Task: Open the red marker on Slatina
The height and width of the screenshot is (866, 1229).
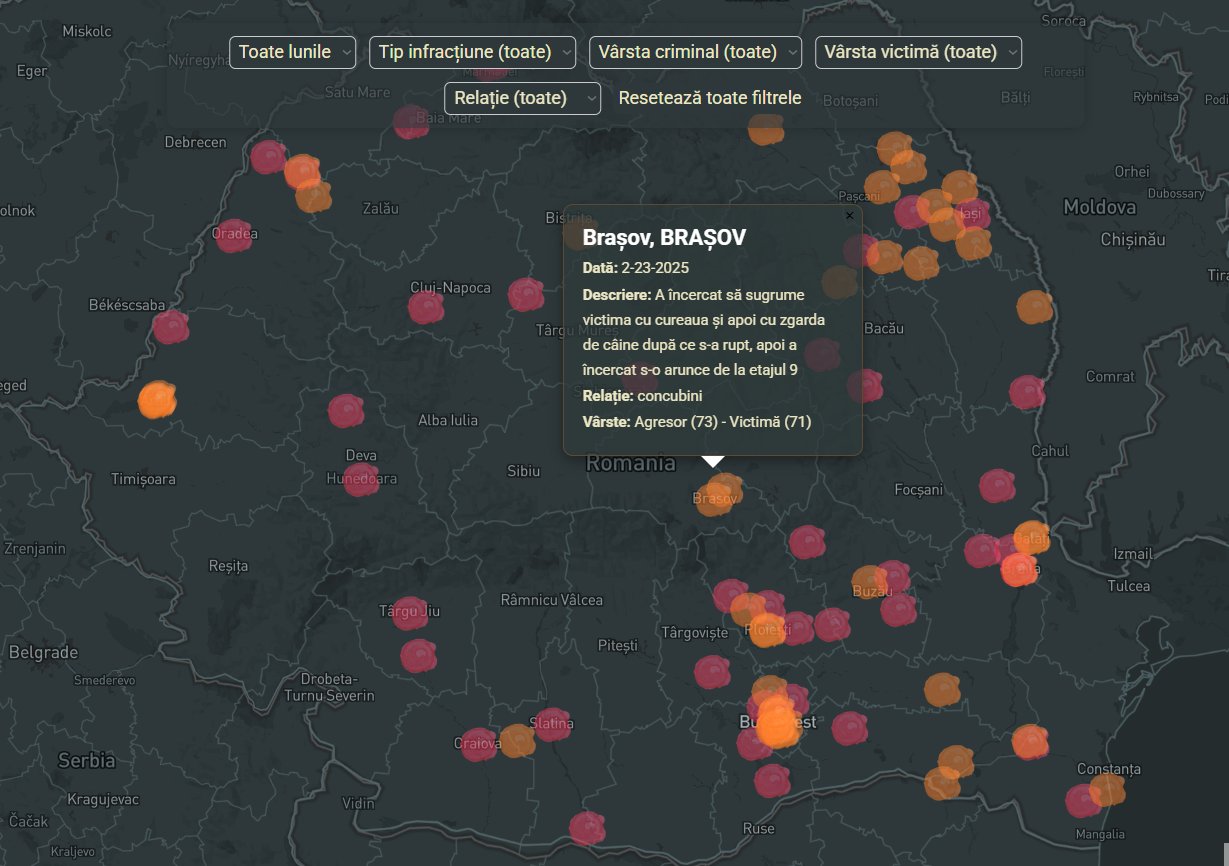Action: tap(552, 724)
